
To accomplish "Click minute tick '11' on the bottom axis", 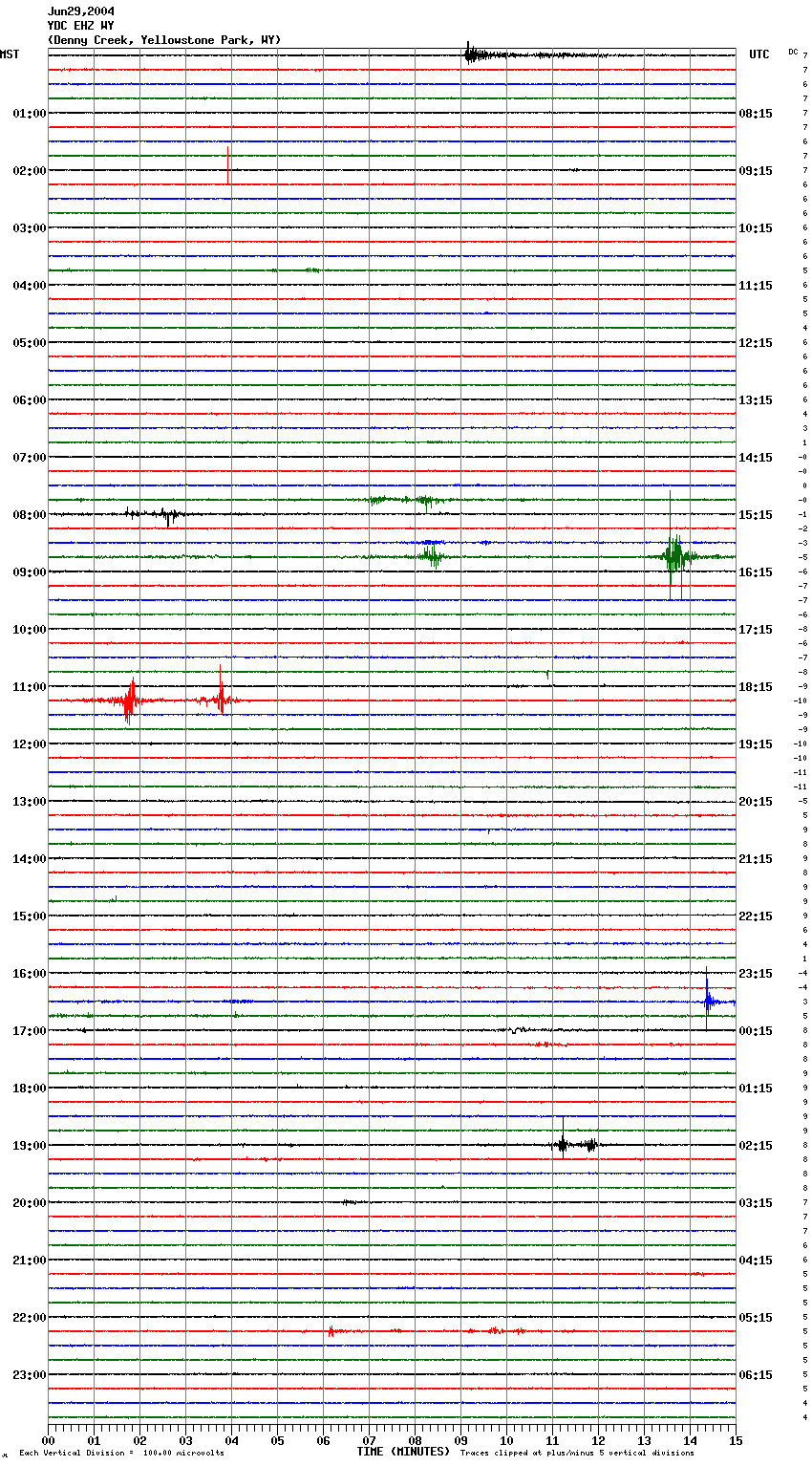I will click(552, 1440).
